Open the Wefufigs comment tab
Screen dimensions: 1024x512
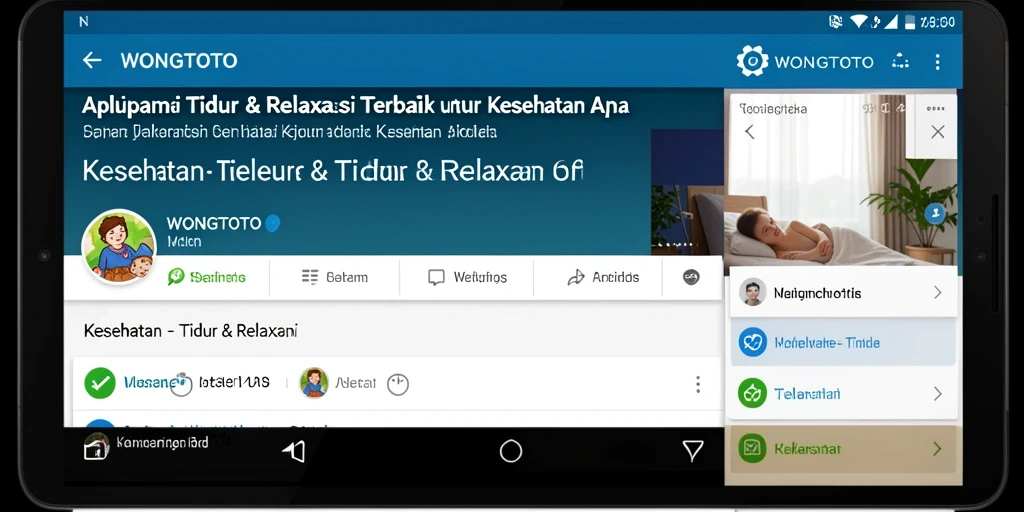pos(467,278)
